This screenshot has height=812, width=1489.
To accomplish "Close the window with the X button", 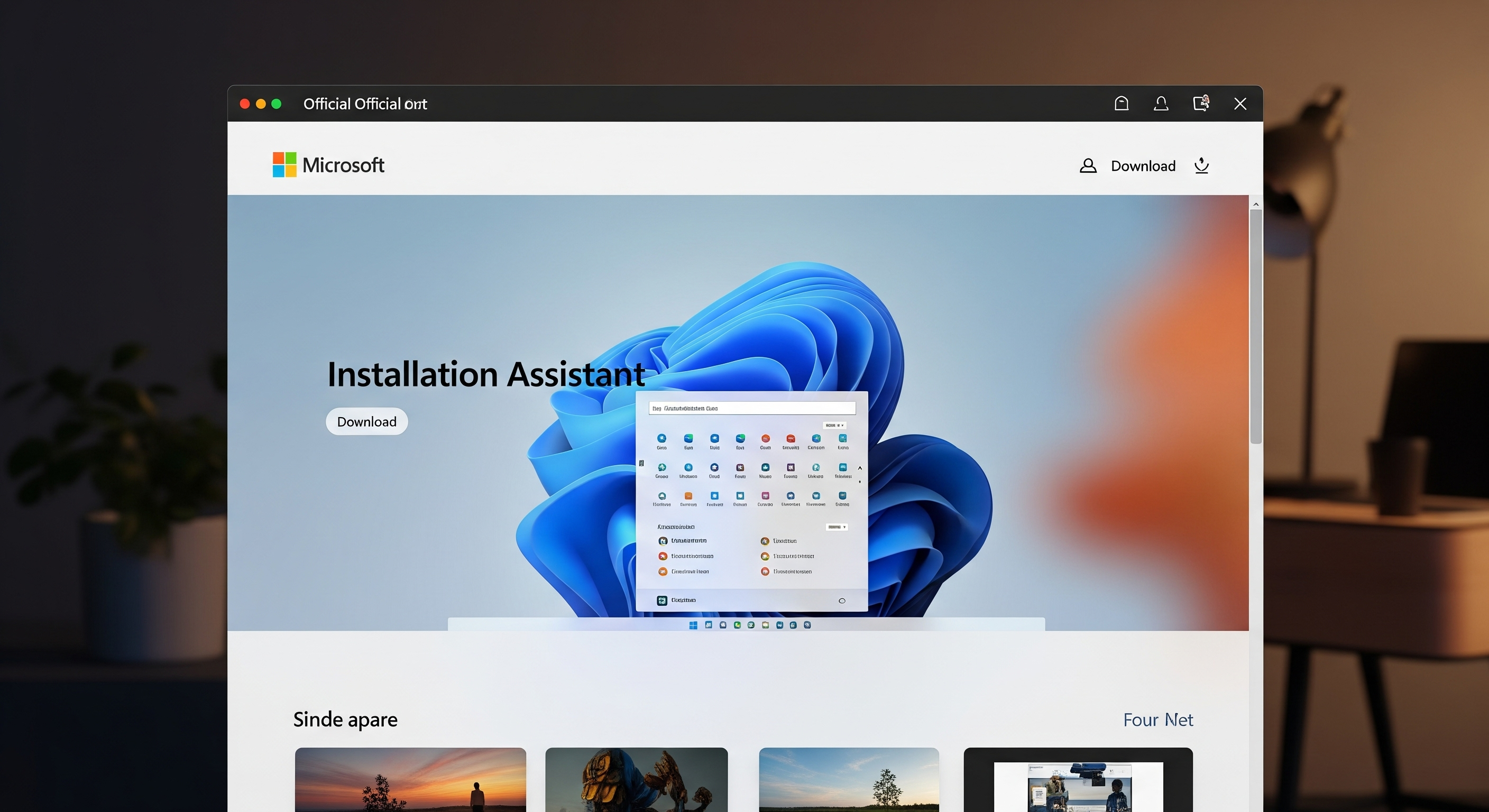I will pos(1240,104).
